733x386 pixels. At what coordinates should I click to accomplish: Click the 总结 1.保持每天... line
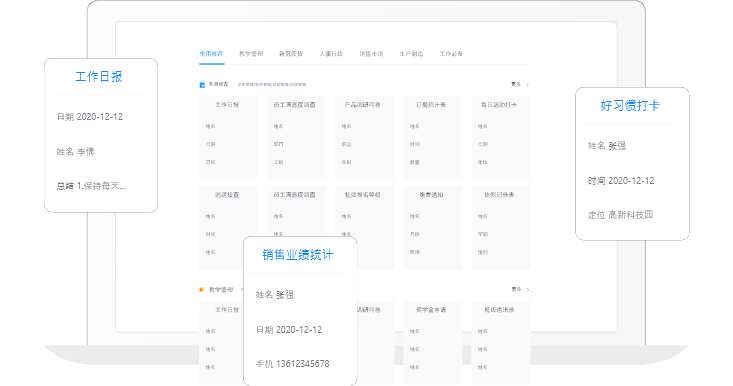click(92, 186)
